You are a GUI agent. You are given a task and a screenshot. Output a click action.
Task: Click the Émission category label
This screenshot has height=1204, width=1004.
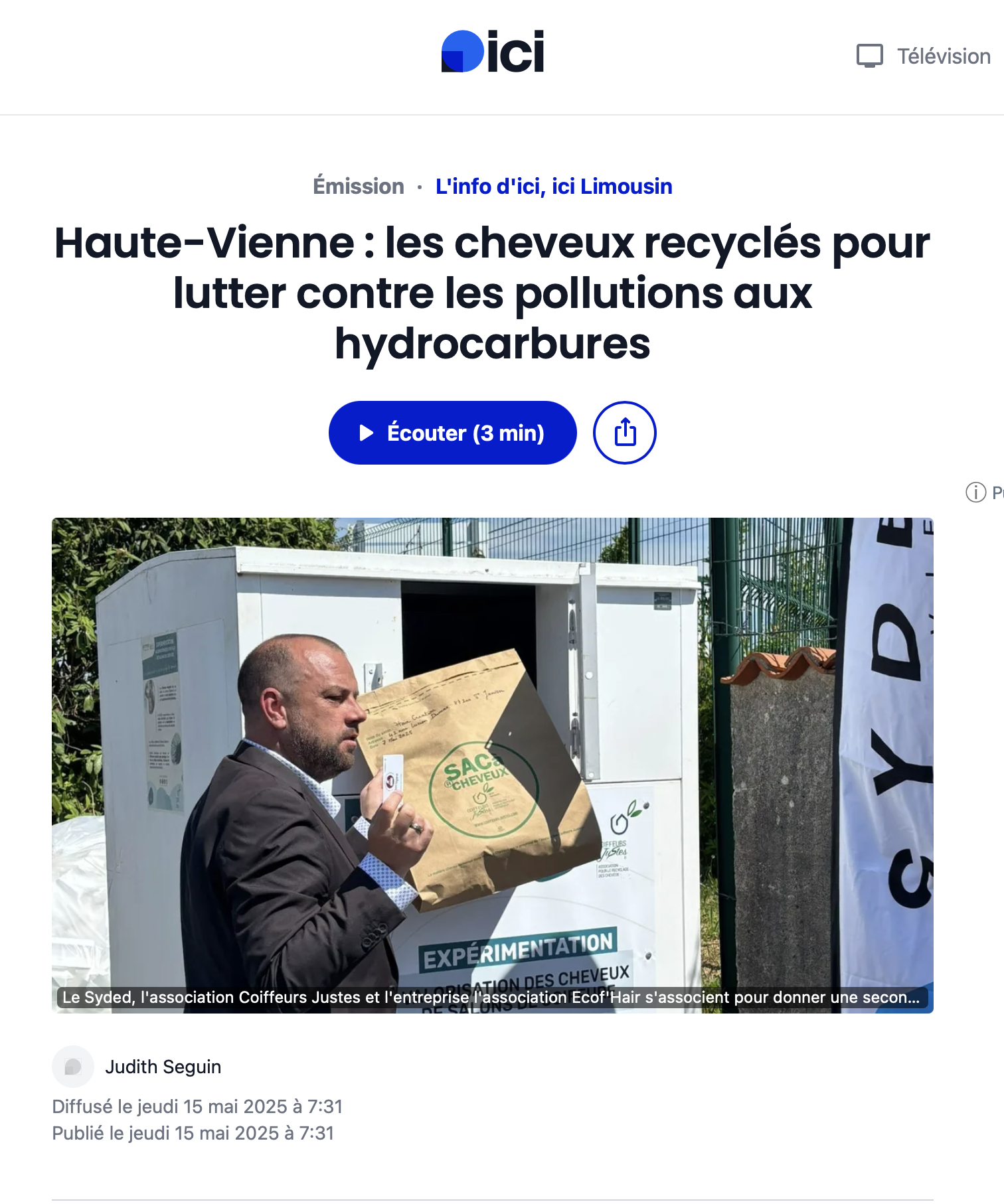359,187
